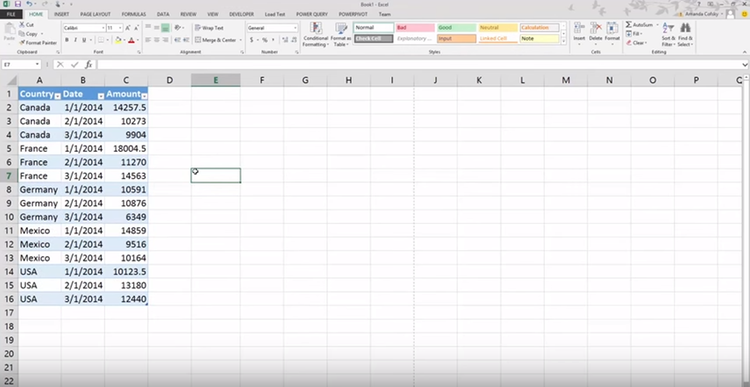
Task: Click the Save icon in quick access toolbar
Action: tap(18, 4)
